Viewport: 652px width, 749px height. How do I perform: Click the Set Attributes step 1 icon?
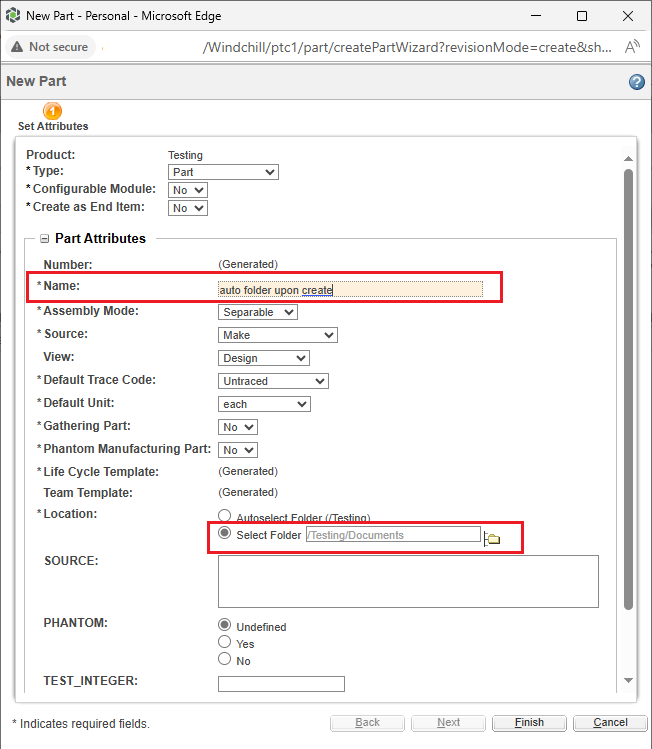(x=52, y=111)
